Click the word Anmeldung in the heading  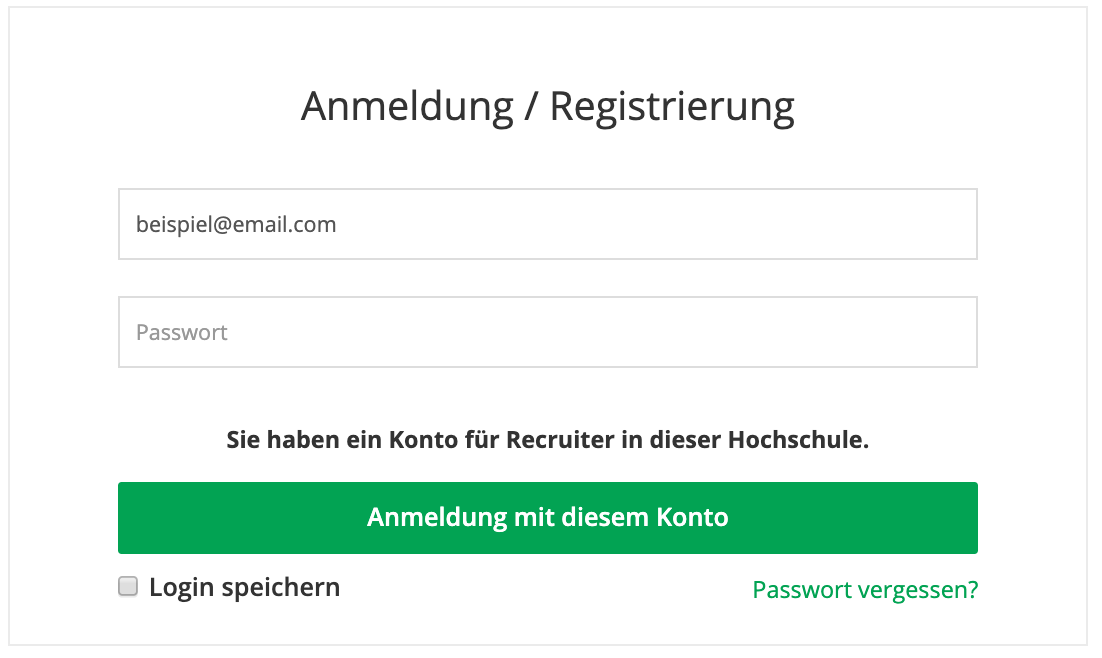pos(408,107)
